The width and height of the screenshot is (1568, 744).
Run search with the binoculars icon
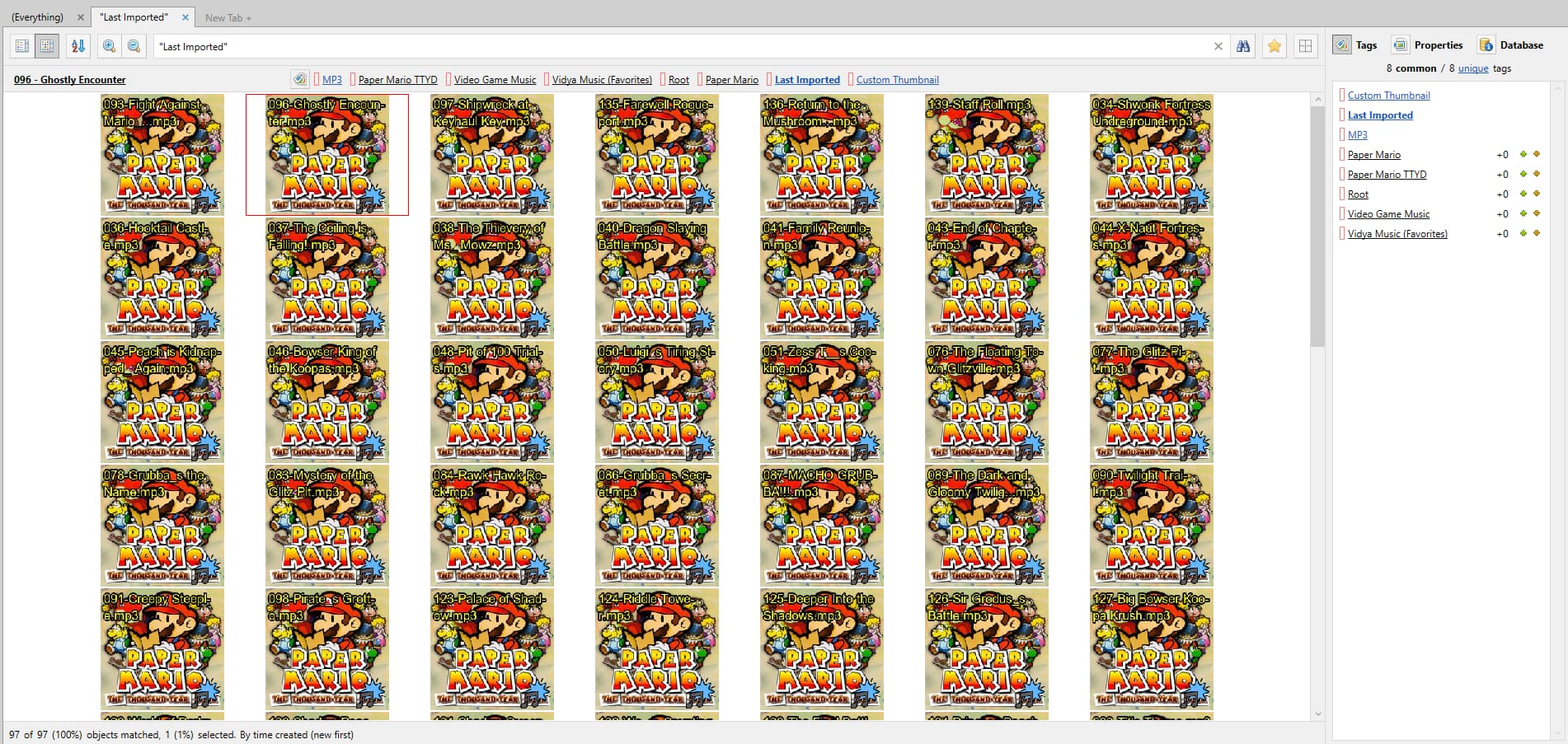click(x=1243, y=46)
